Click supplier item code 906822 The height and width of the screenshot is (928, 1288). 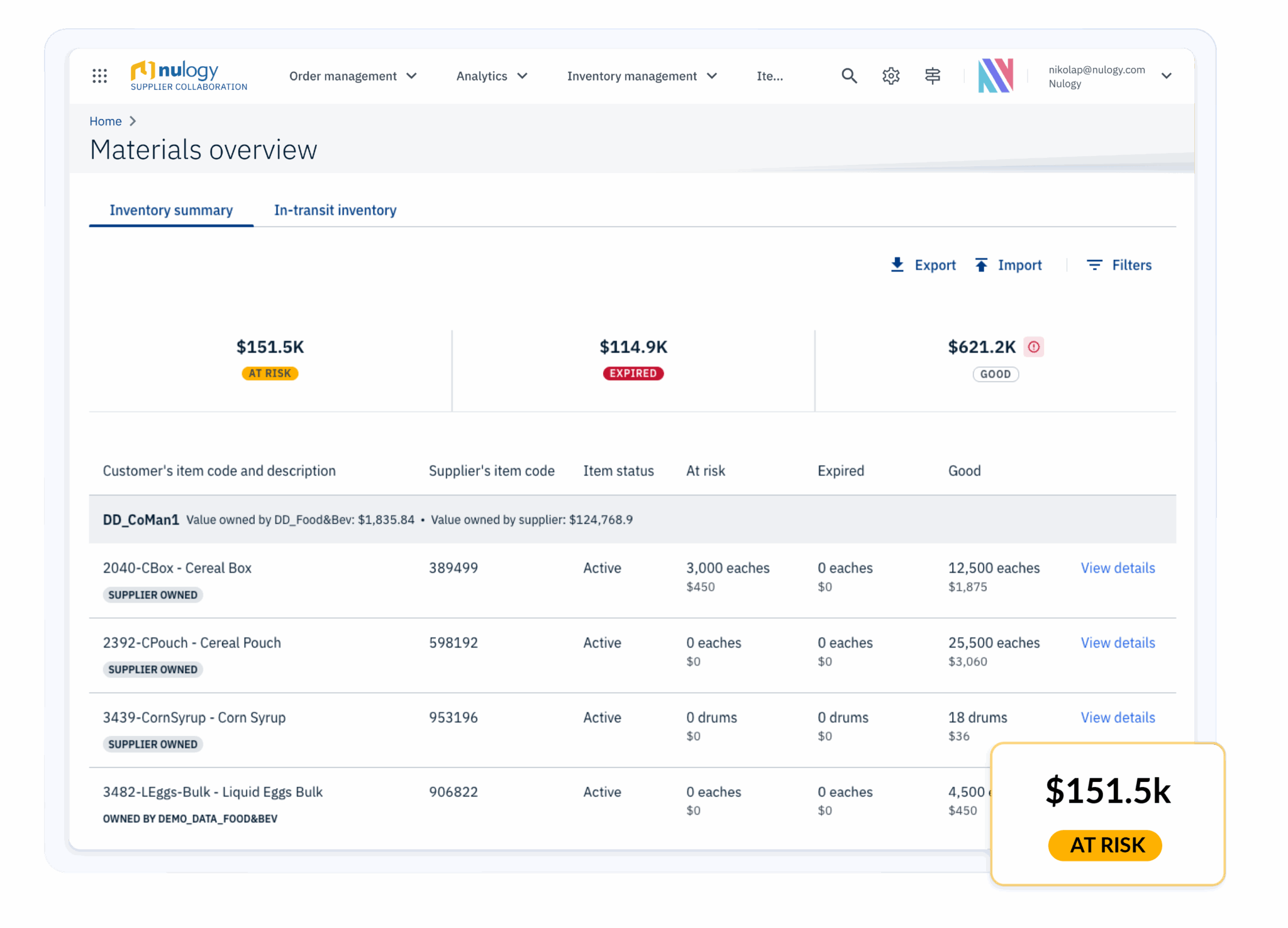[453, 792]
